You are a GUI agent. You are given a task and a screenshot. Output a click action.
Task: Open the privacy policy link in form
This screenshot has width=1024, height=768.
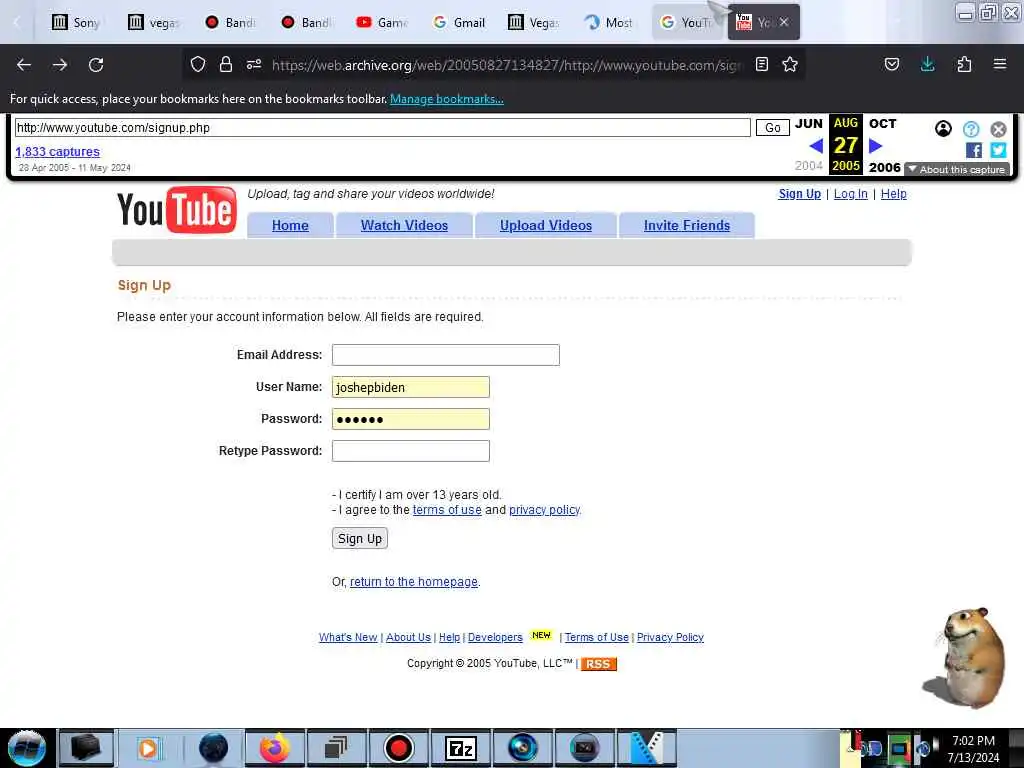544,510
